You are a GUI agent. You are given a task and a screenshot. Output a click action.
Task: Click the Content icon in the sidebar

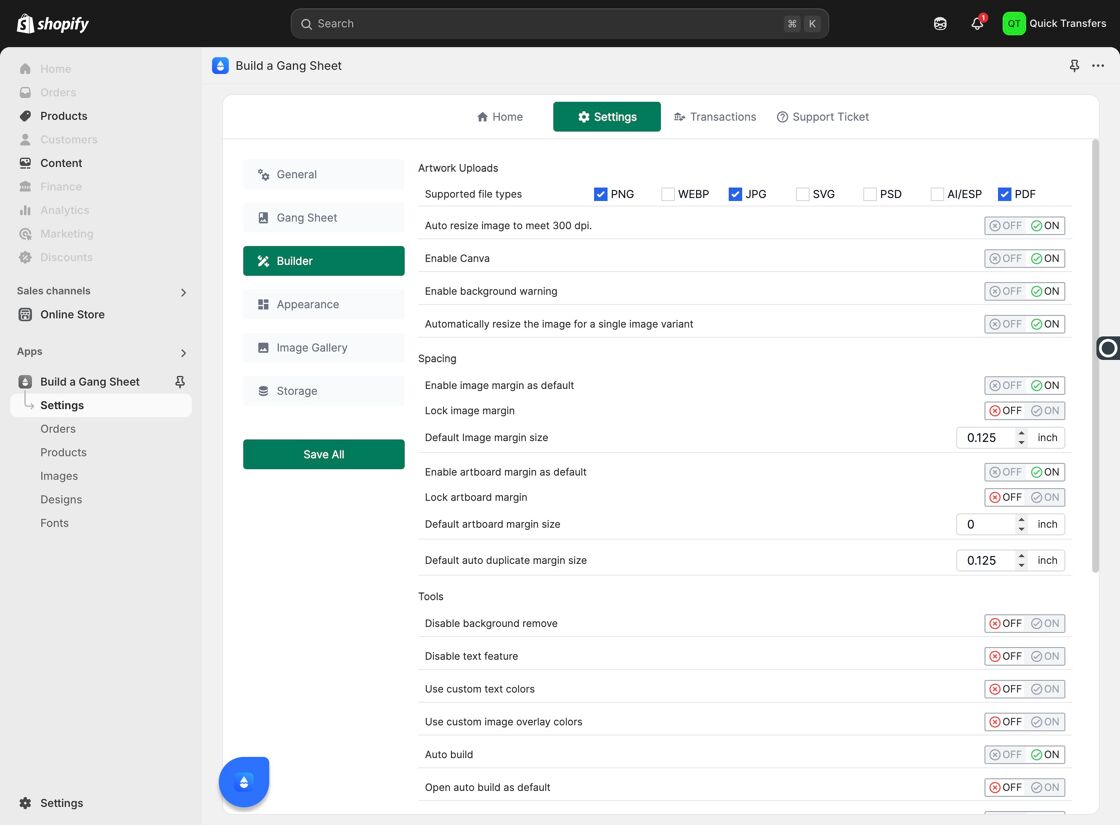click(x=25, y=163)
